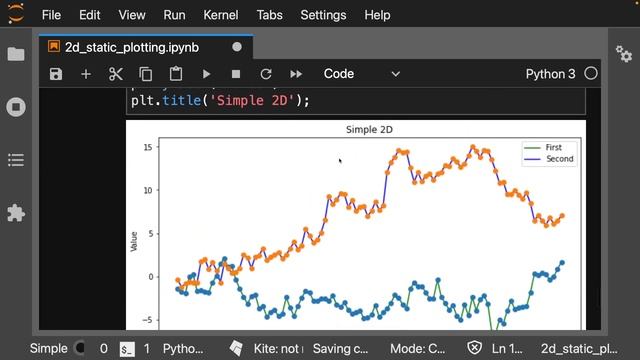The image size is (640, 360).
Task: Open the Settings menu
Action: 323,15
